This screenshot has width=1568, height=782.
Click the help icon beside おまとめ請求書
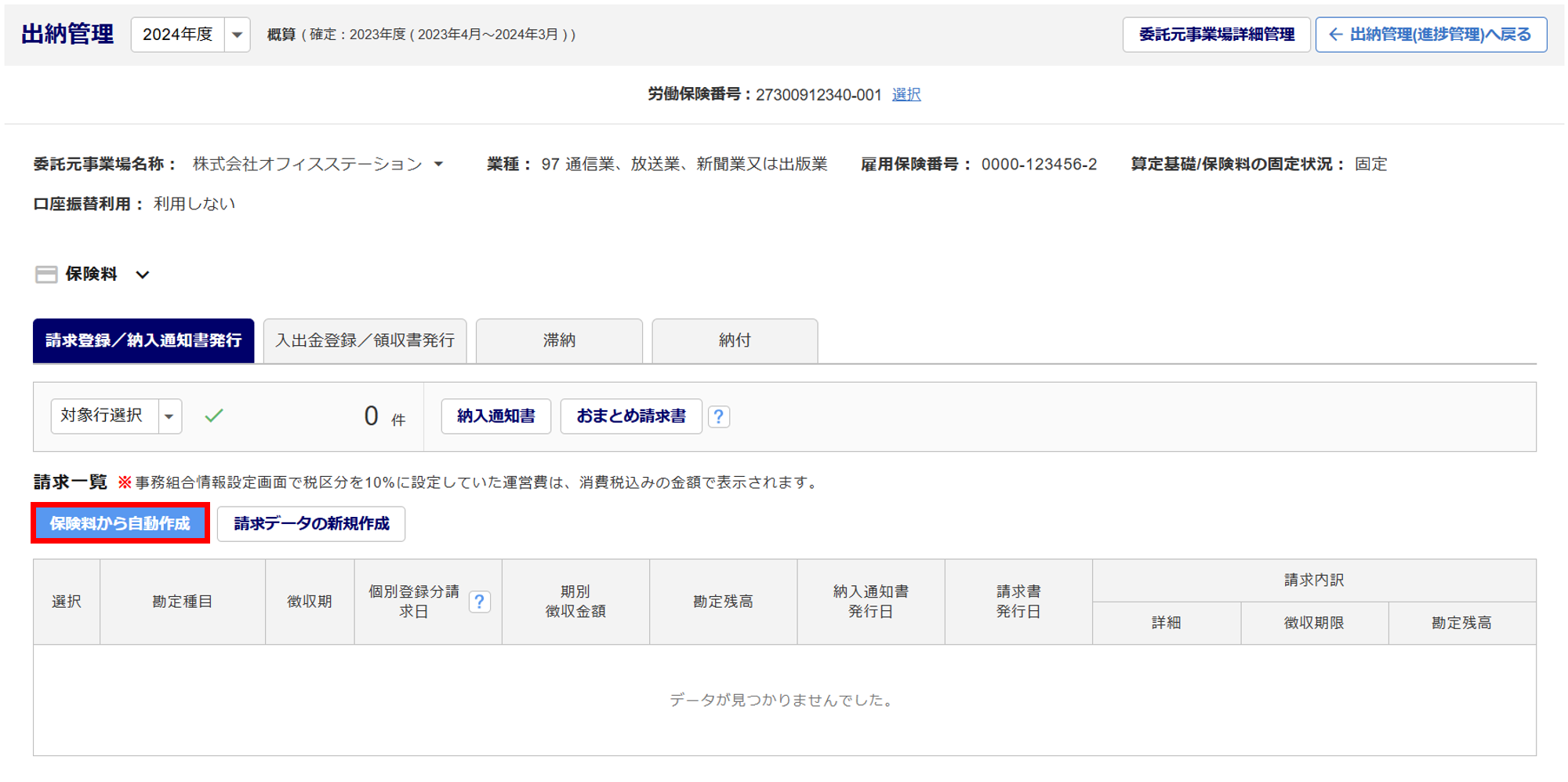click(x=718, y=416)
